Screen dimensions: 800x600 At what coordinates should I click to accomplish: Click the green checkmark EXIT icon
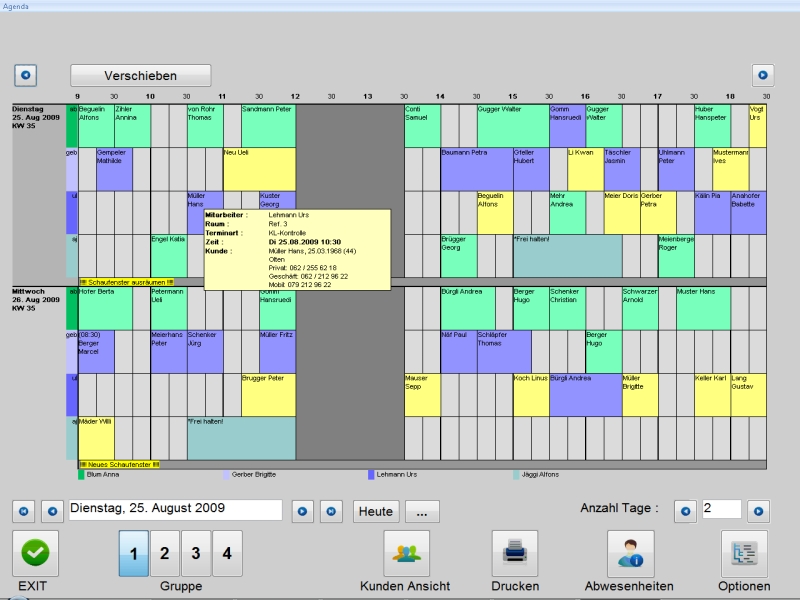click(x=35, y=554)
